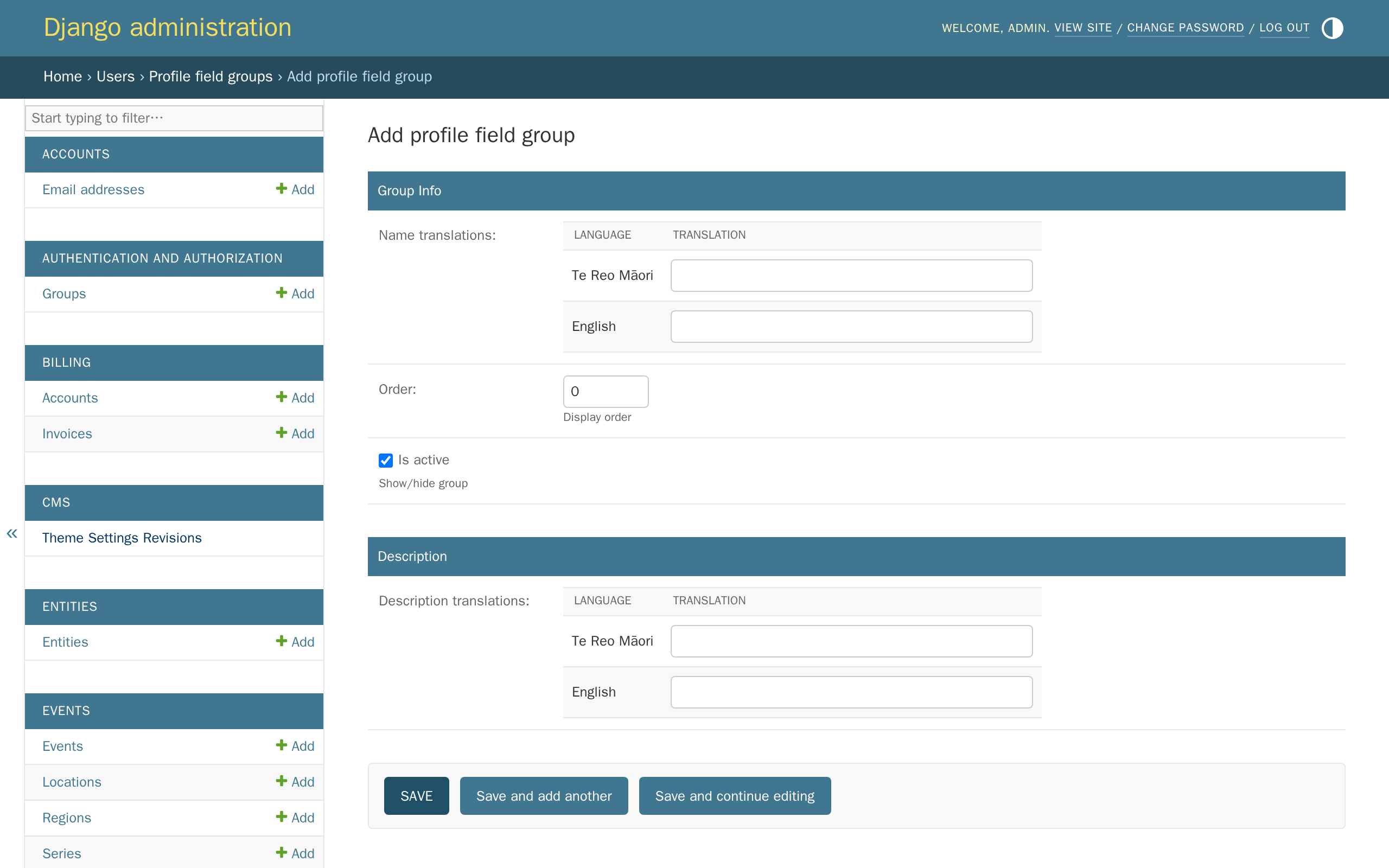Click the SAVE button
The width and height of the screenshot is (1389, 868).
tap(416, 796)
